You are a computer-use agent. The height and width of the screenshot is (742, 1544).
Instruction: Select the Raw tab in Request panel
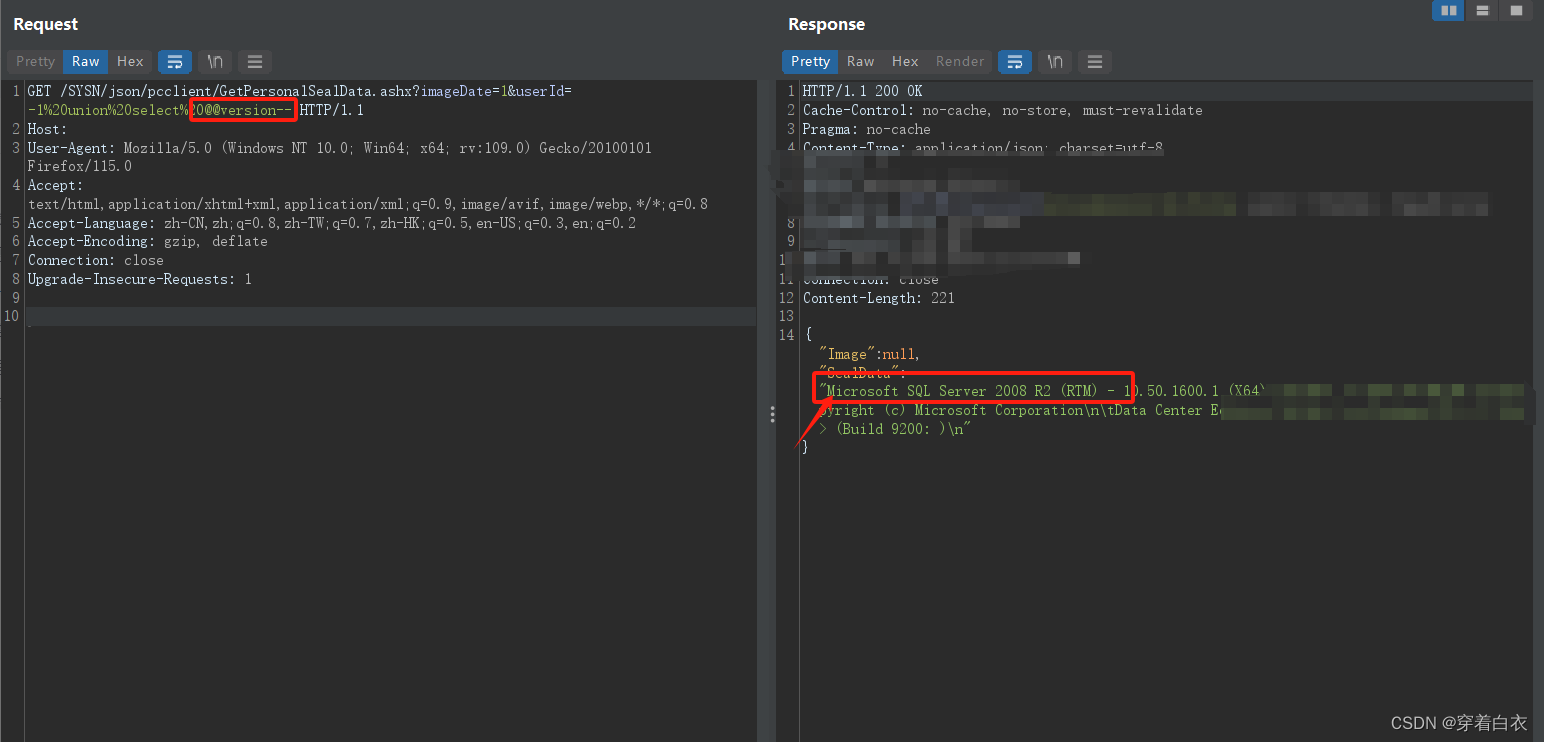[x=86, y=61]
